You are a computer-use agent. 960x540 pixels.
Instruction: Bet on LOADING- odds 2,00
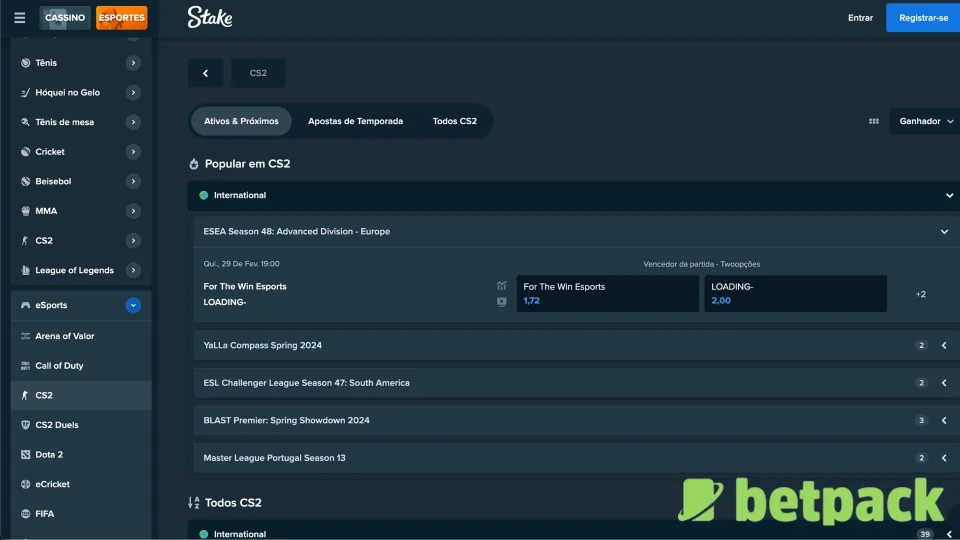tap(795, 294)
